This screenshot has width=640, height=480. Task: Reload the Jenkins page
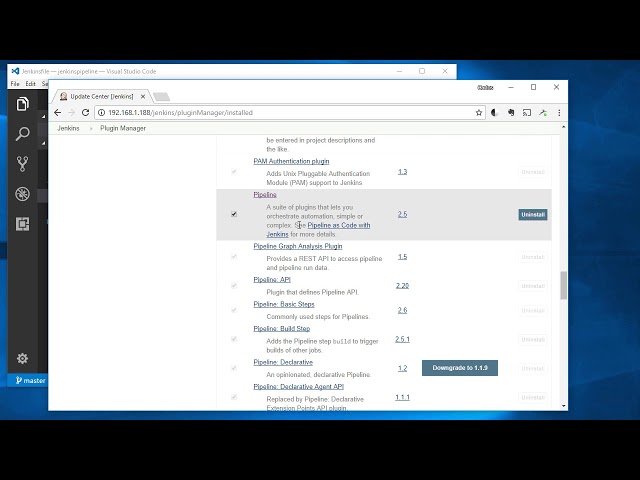tap(85, 113)
